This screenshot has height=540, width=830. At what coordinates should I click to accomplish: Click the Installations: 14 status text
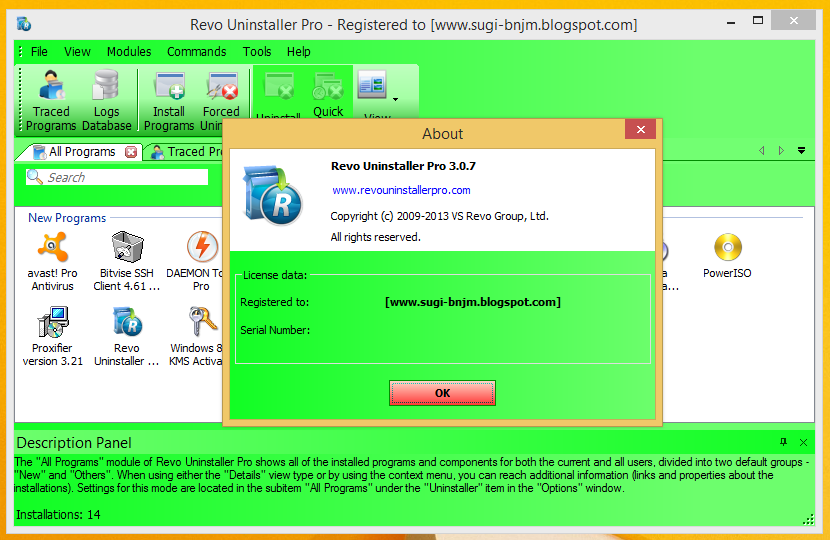(58, 515)
